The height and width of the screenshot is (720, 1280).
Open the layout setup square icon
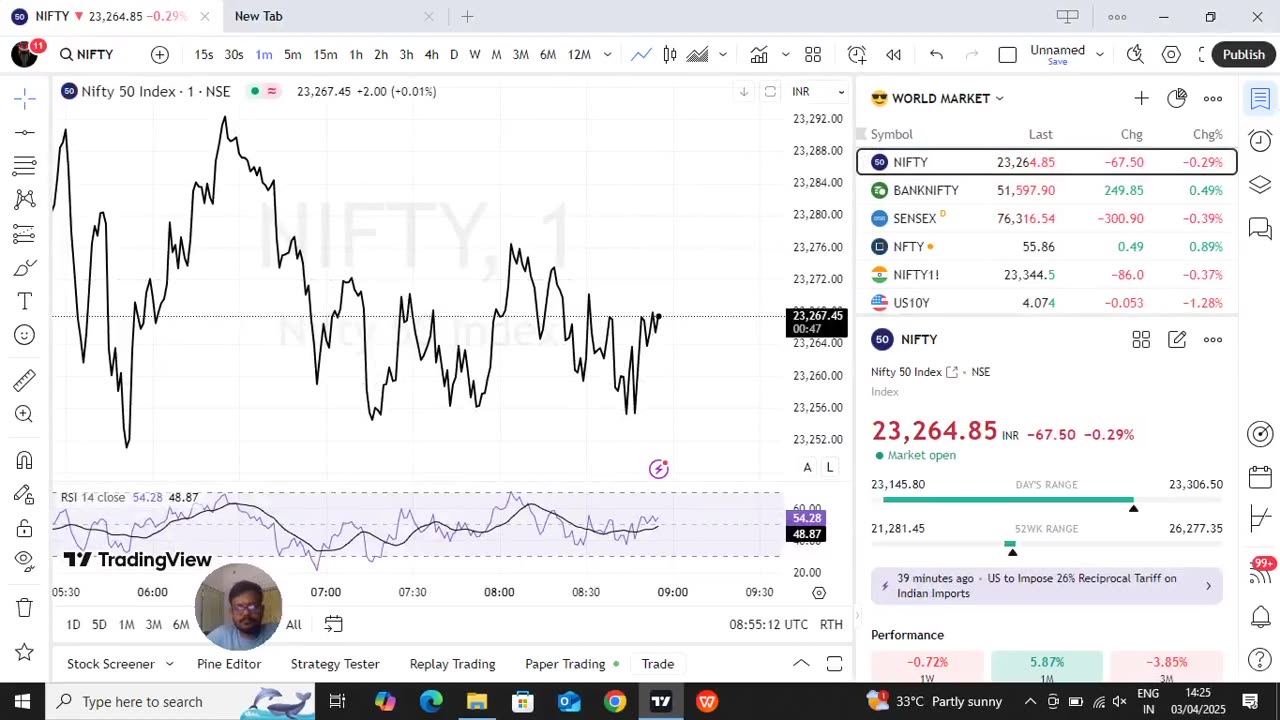[x=1007, y=54]
